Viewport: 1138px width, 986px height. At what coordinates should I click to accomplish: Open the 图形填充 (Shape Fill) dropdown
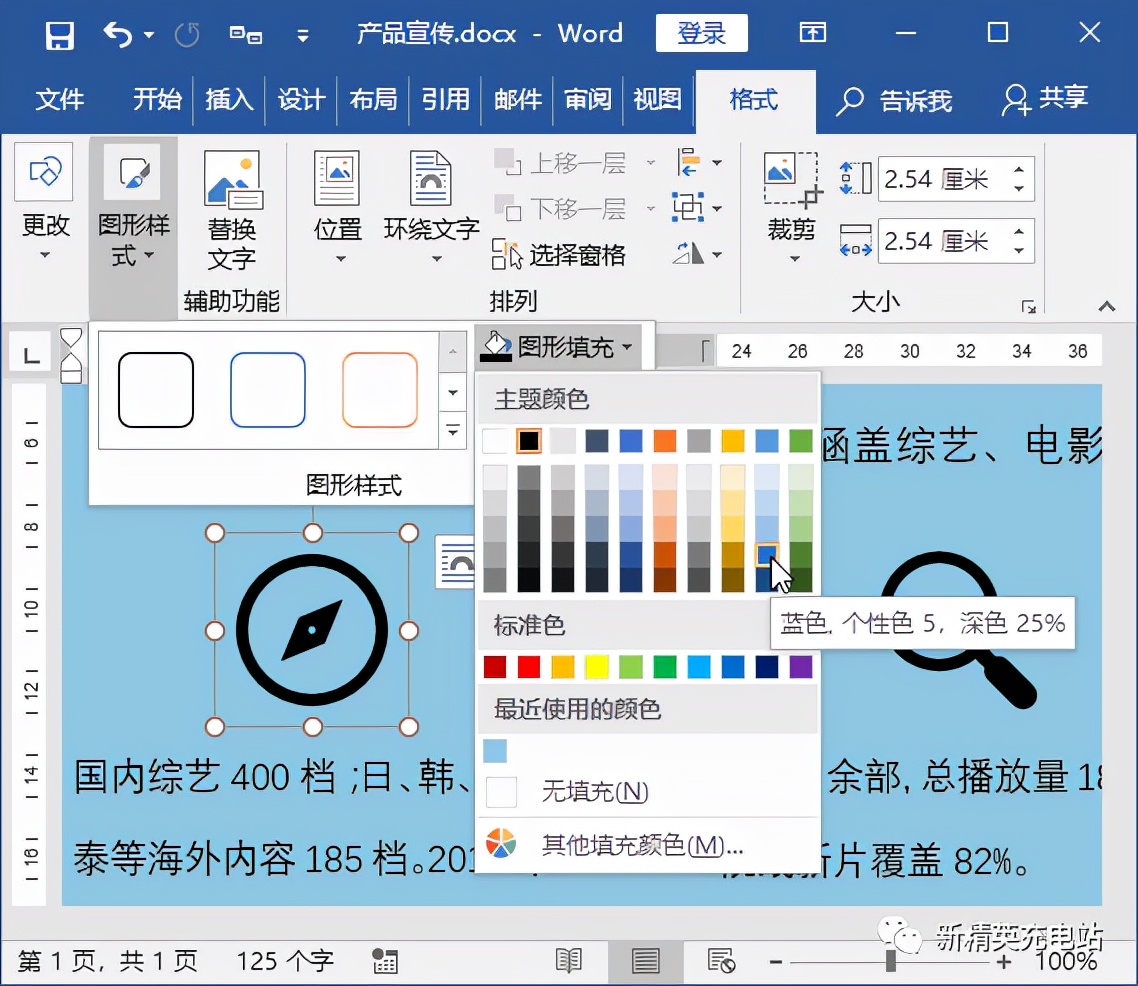(x=562, y=346)
